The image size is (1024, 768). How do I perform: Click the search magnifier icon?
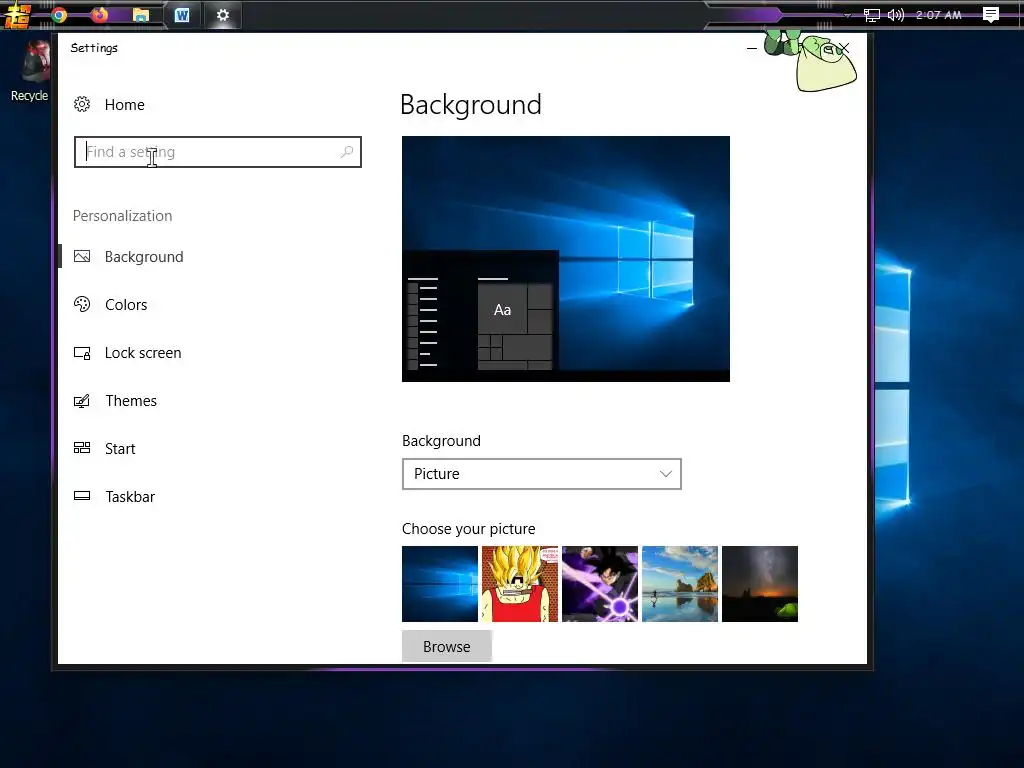347,152
